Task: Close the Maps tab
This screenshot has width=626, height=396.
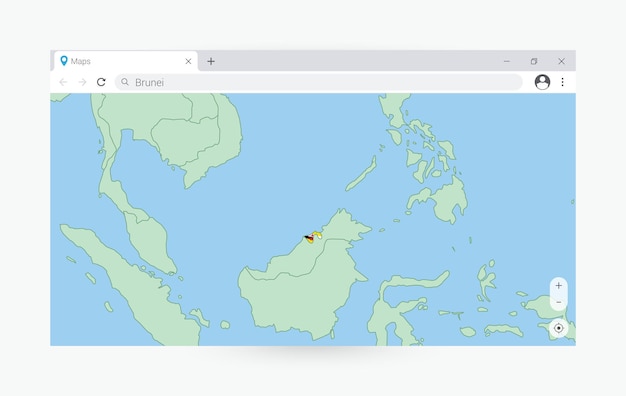Action: click(188, 61)
